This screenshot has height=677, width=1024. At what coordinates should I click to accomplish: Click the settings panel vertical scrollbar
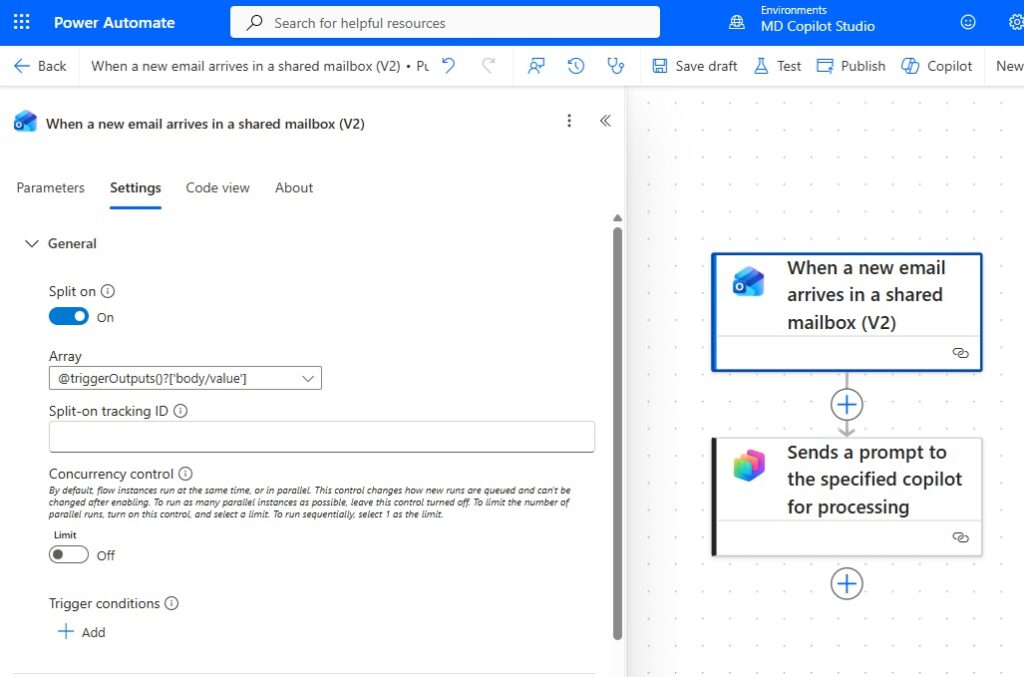(x=617, y=430)
